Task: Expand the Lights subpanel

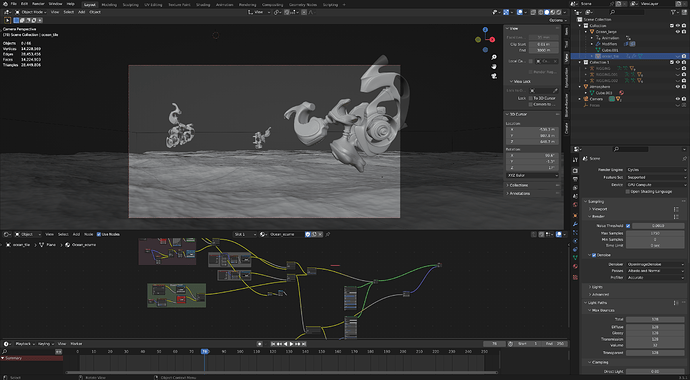Action: [597, 287]
